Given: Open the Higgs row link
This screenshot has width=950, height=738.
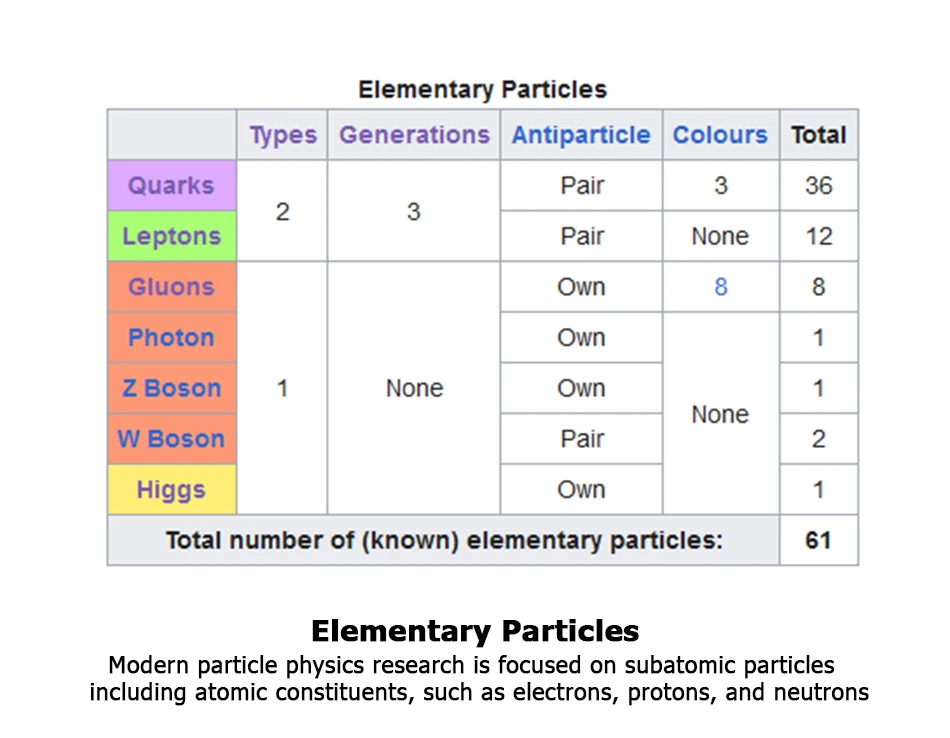Looking at the screenshot, I should click(171, 490).
